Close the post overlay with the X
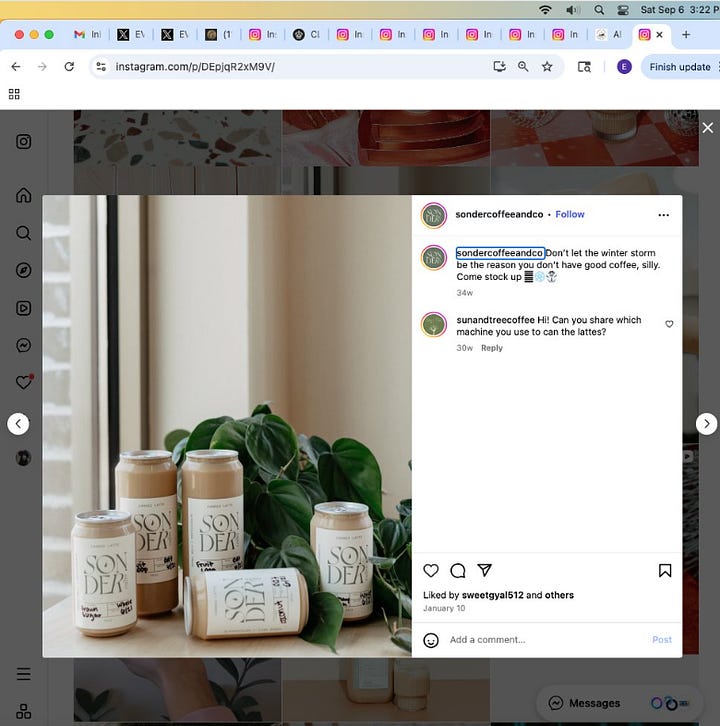720x726 pixels. [x=707, y=128]
